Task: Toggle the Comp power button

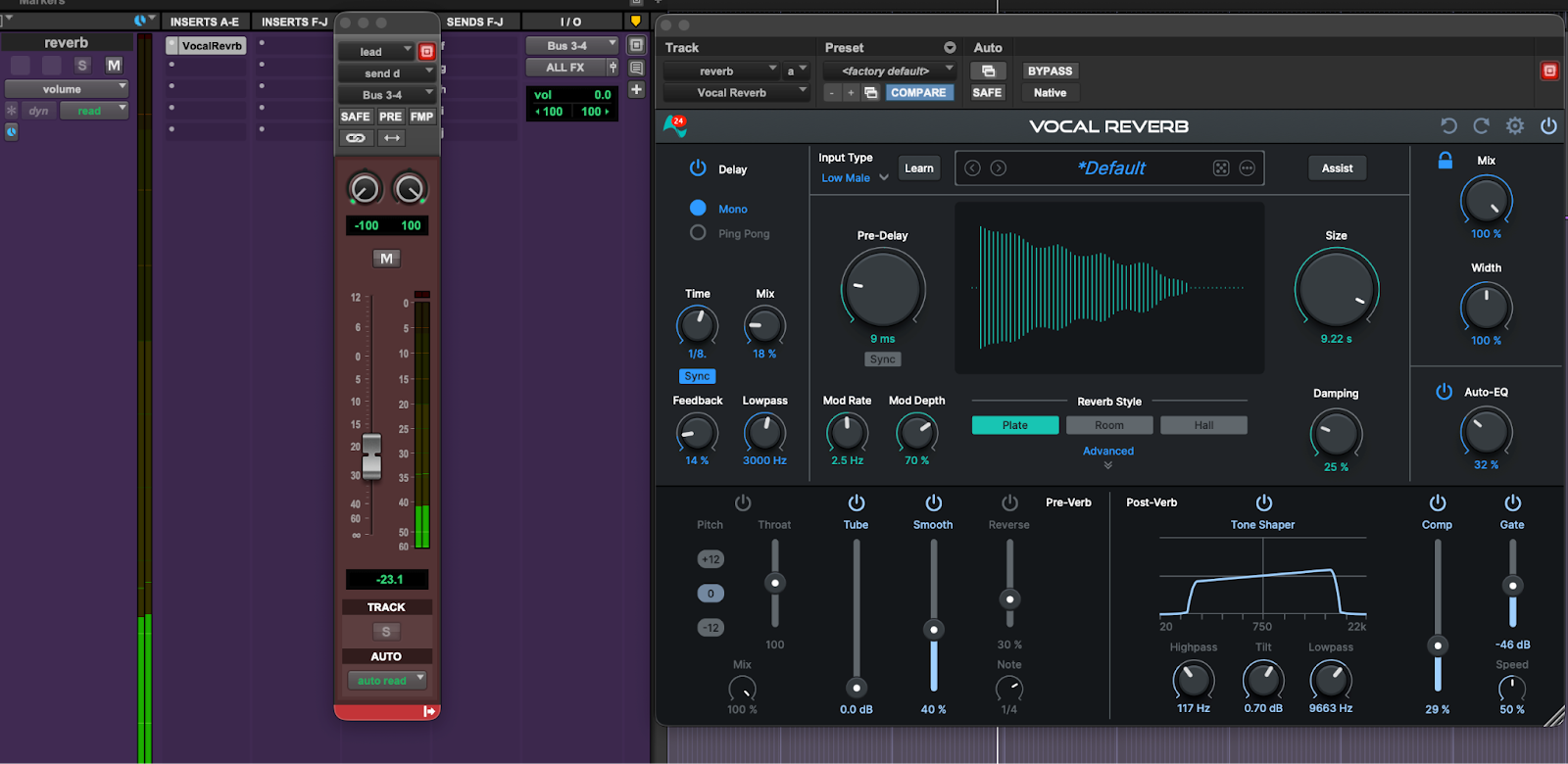Action: point(1438,502)
